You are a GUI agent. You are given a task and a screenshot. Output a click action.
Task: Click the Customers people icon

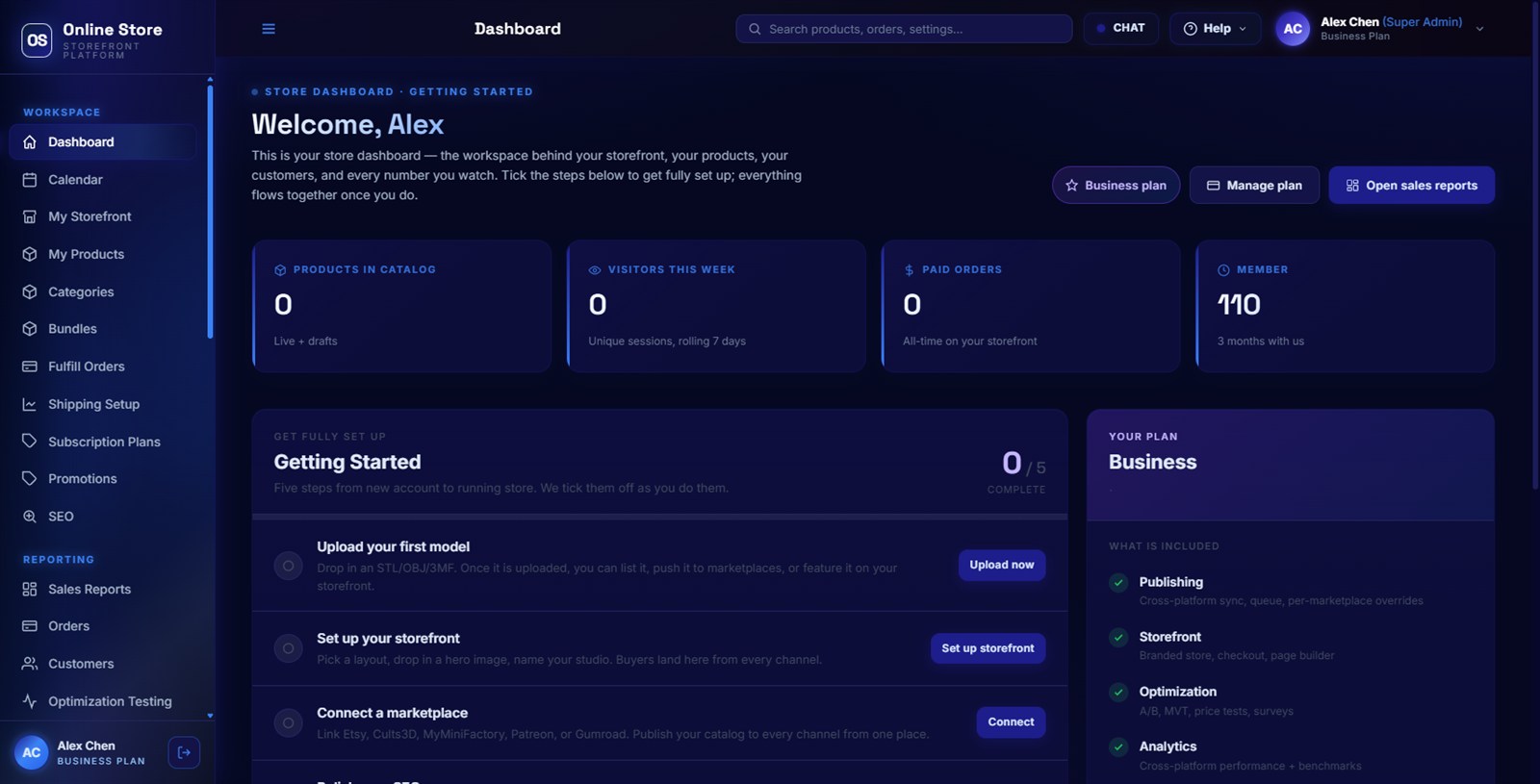[x=30, y=664]
